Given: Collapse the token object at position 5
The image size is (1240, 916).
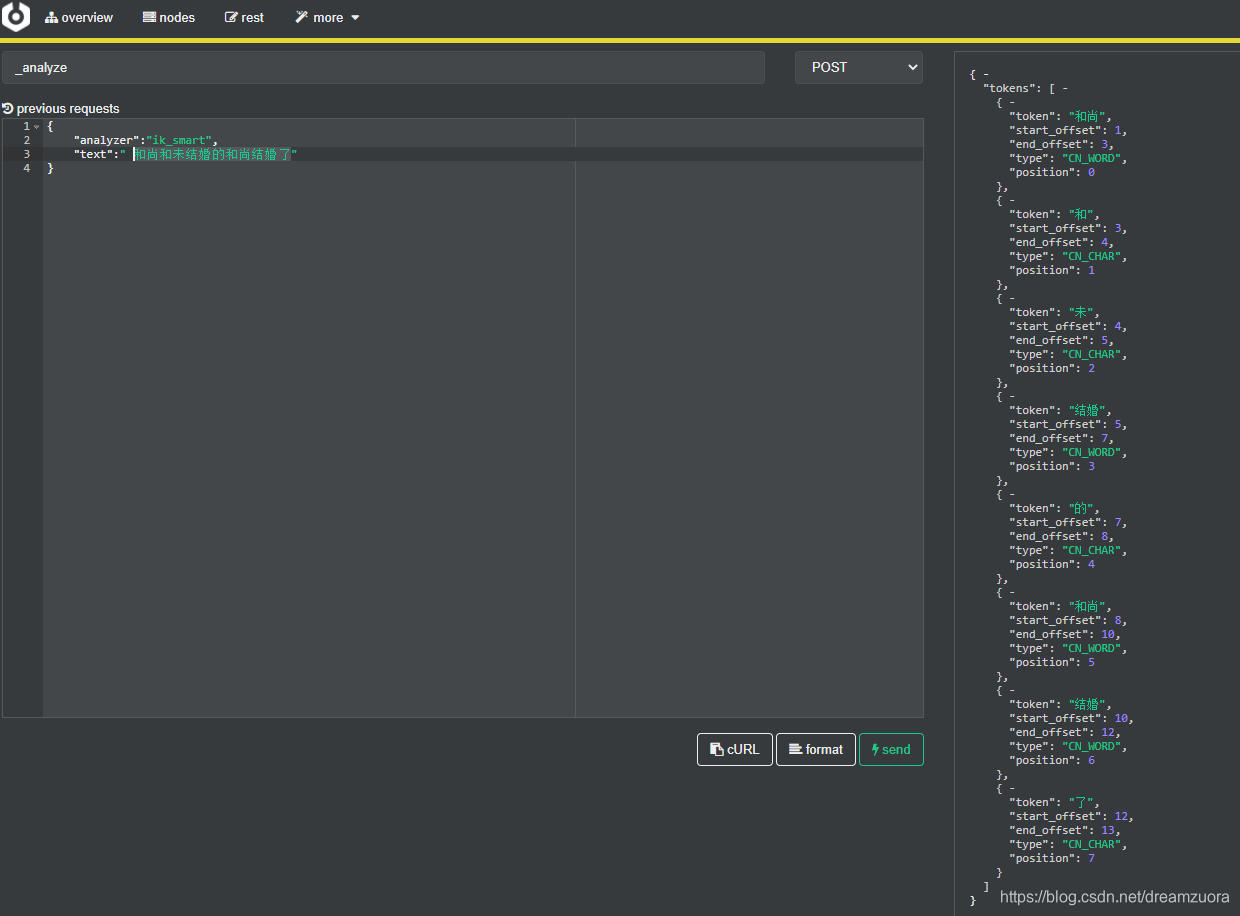Looking at the screenshot, I should pos(1013,592).
